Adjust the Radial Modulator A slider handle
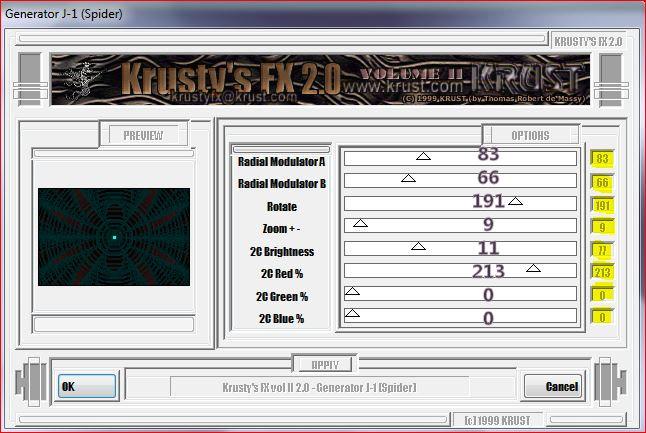Viewport: 646px width, 433px height. [x=423, y=156]
